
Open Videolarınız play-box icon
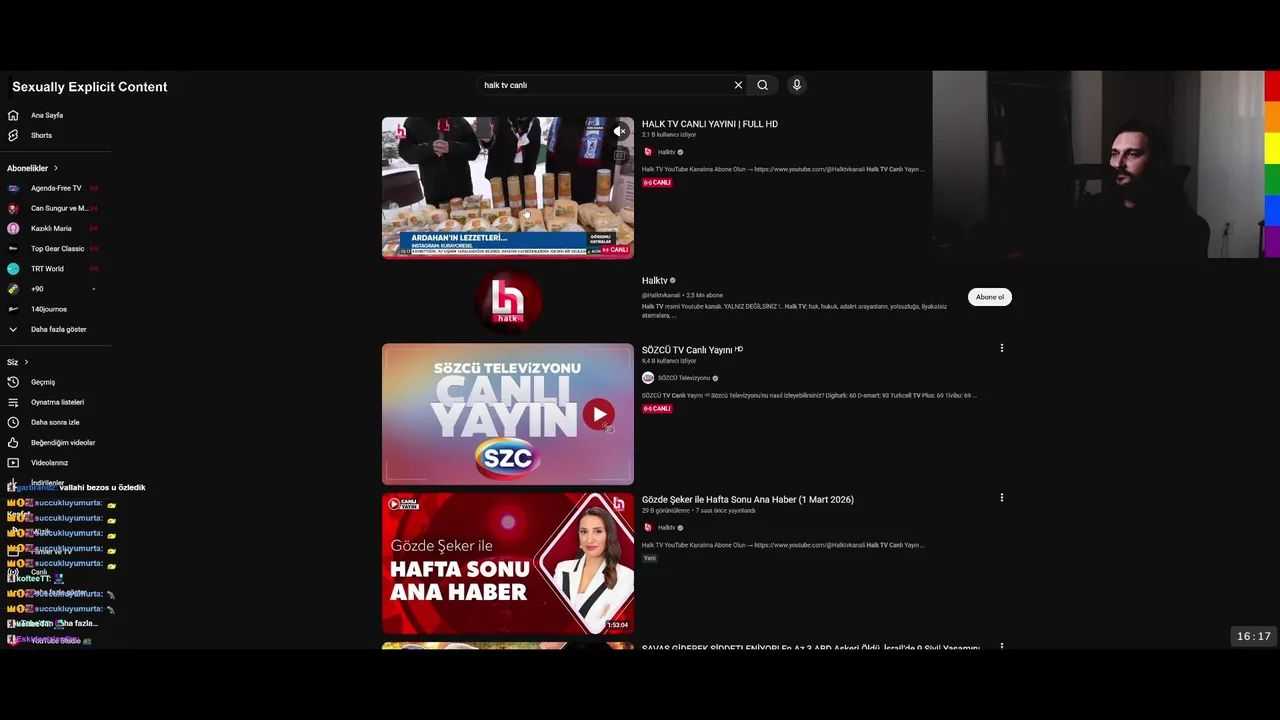(13, 463)
